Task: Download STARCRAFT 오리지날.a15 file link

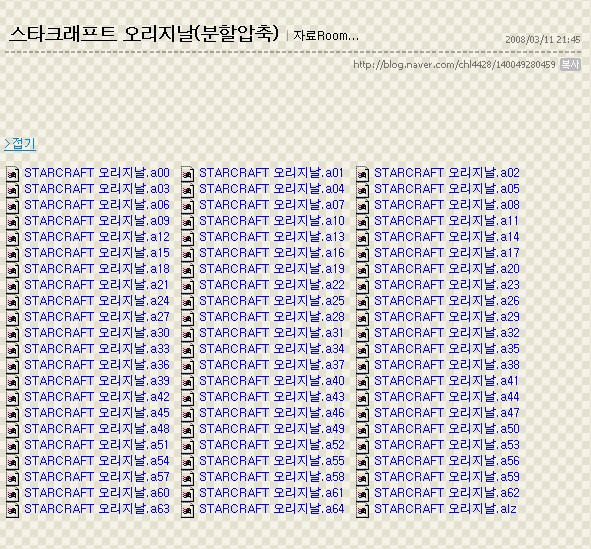Action: click(97, 252)
